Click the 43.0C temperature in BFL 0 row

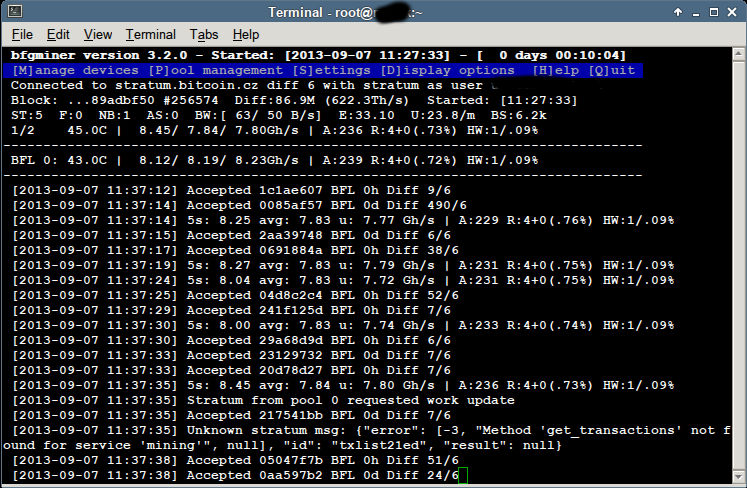click(87, 161)
